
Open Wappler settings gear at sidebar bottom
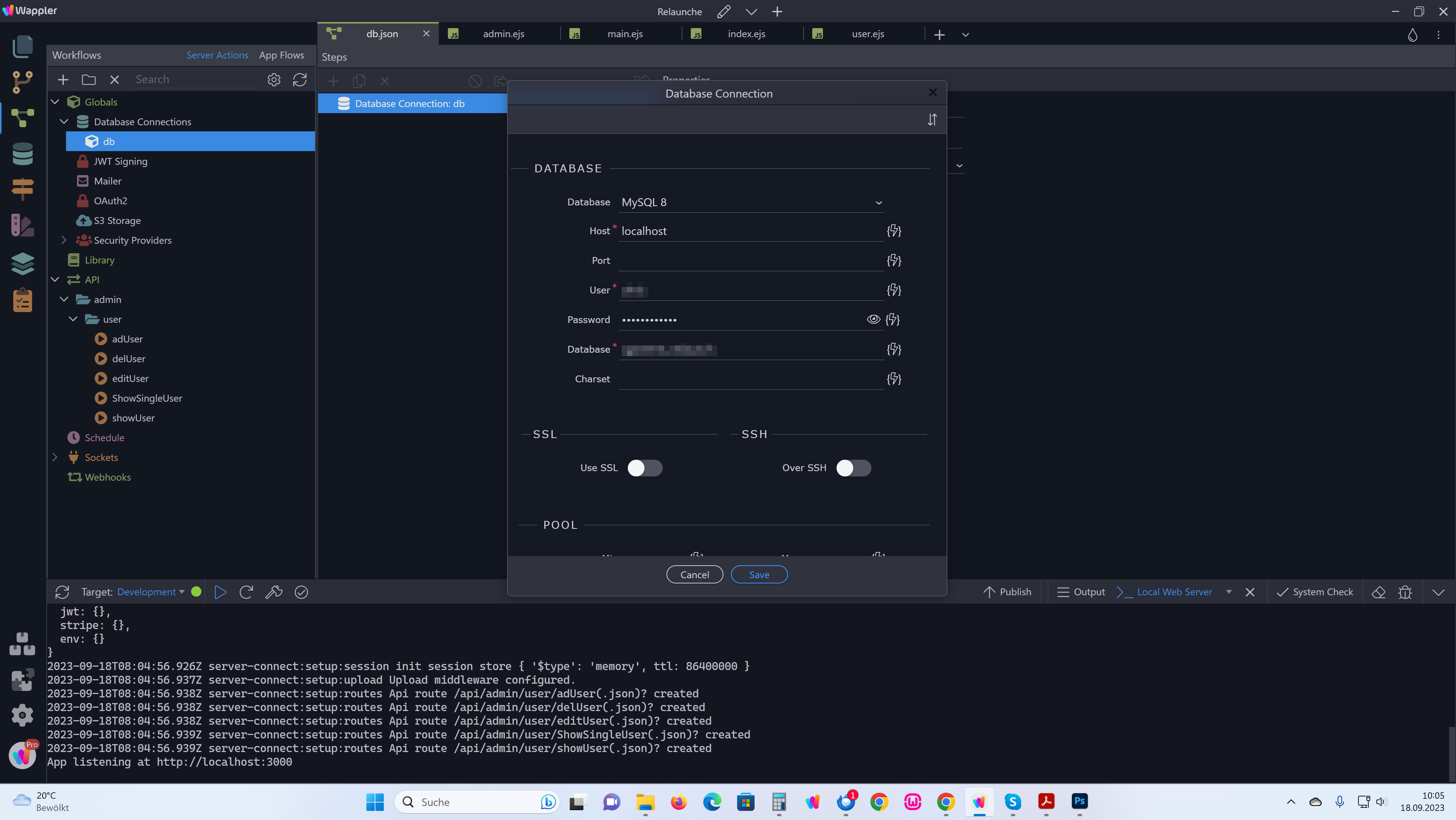click(x=23, y=715)
